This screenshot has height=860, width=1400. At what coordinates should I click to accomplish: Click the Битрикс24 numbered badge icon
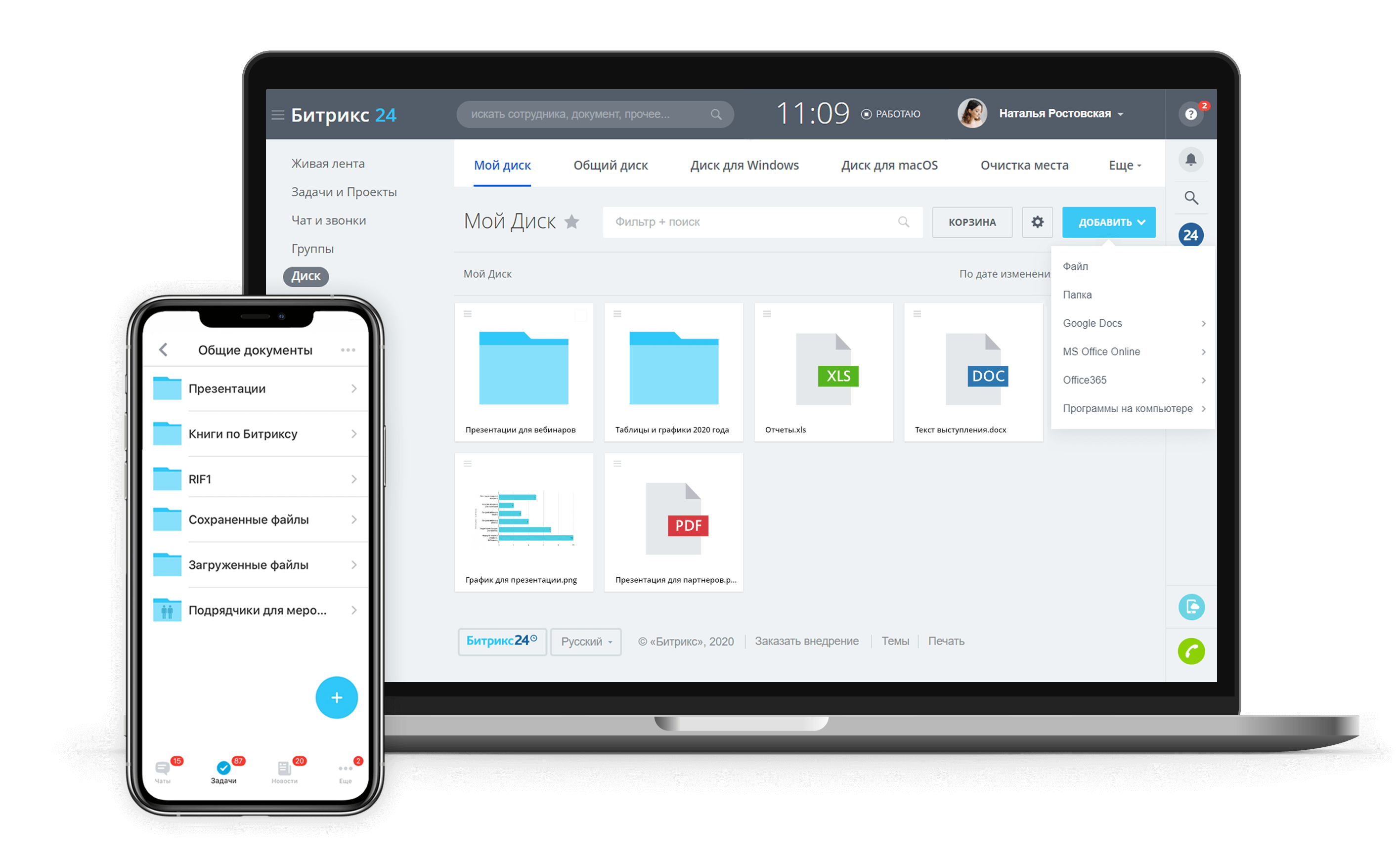point(1190,235)
